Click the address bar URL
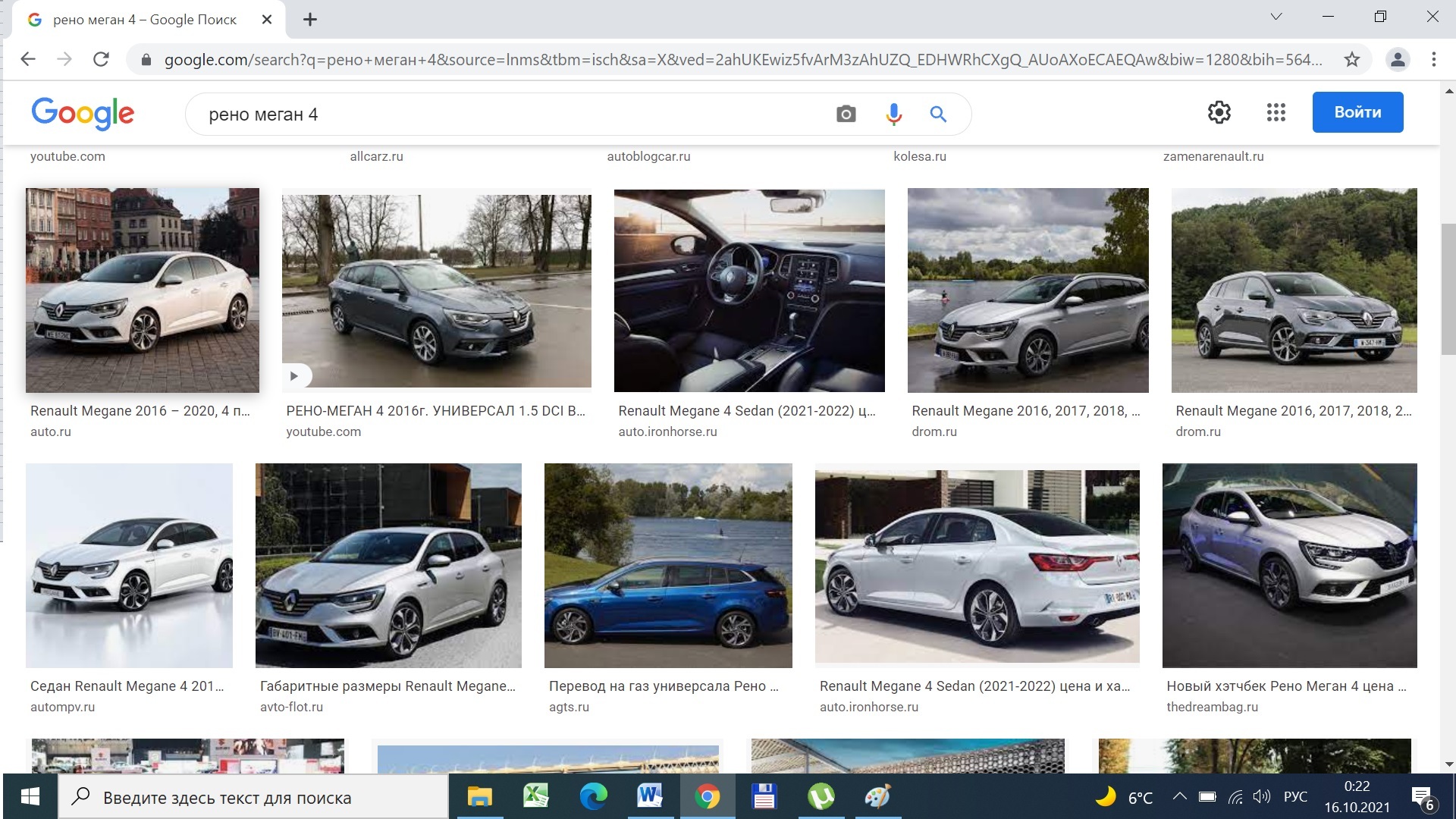This screenshot has height=819, width=1456. pos(743,59)
